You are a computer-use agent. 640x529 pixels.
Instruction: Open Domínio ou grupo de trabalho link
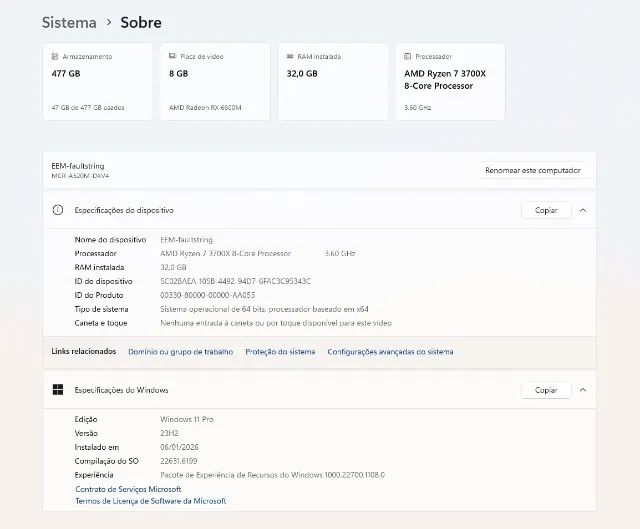point(181,352)
